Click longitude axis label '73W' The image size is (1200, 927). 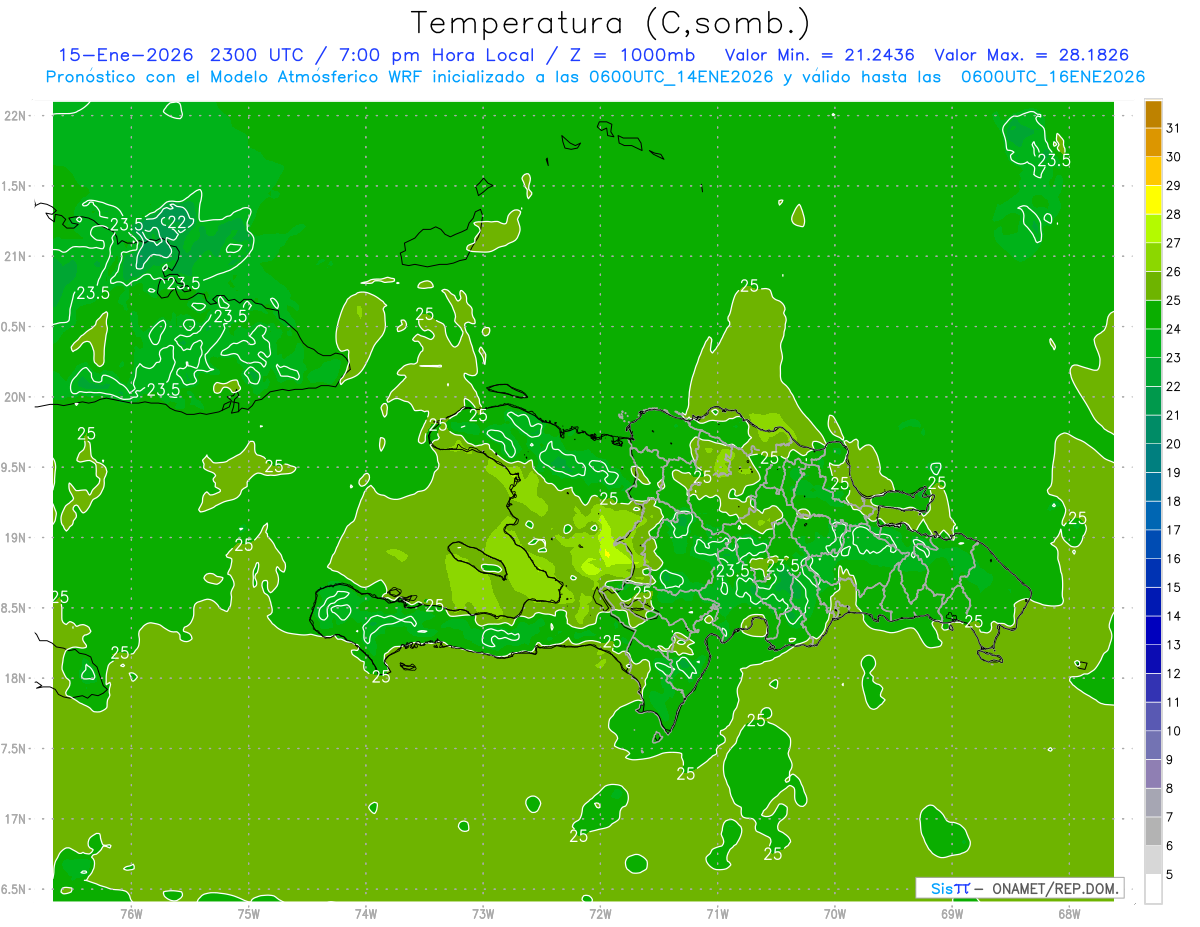[483, 913]
